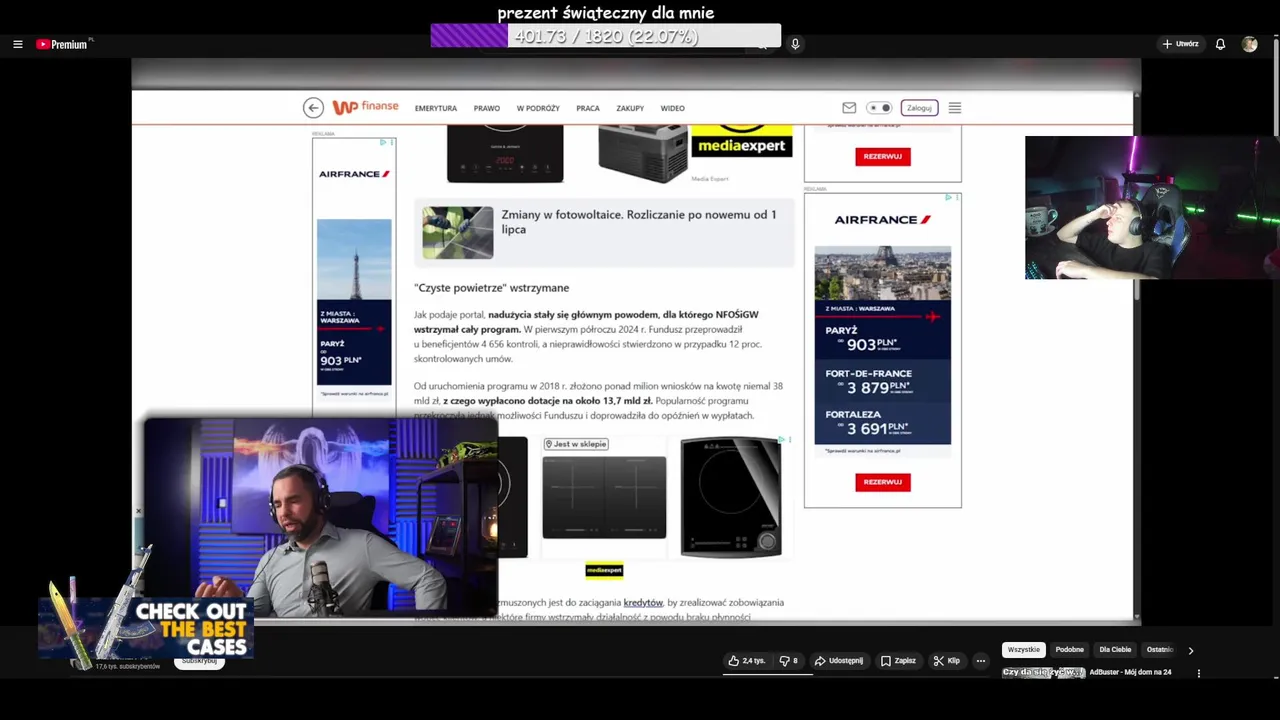Viewport: 1280px width, 720px height.
Task: Follow the kredytów hyperlink
Action: coord(643,603)
